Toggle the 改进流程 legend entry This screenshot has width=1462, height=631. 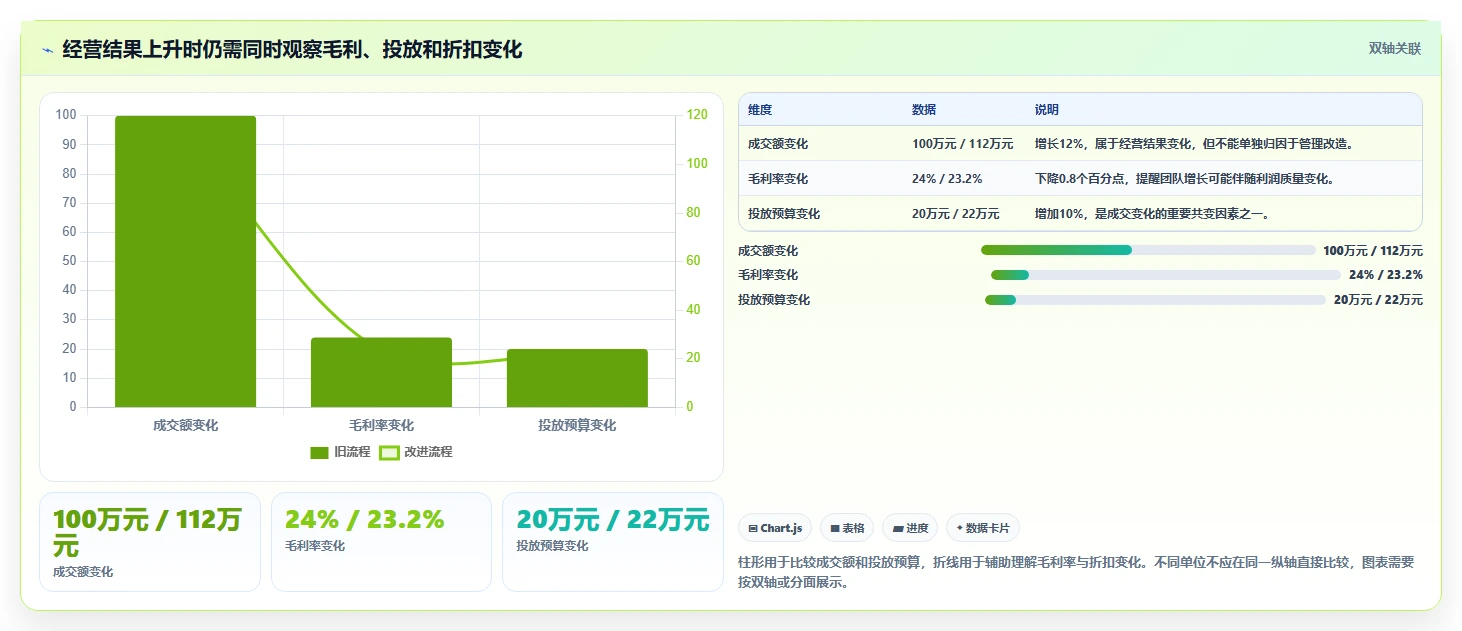point(417,452)
